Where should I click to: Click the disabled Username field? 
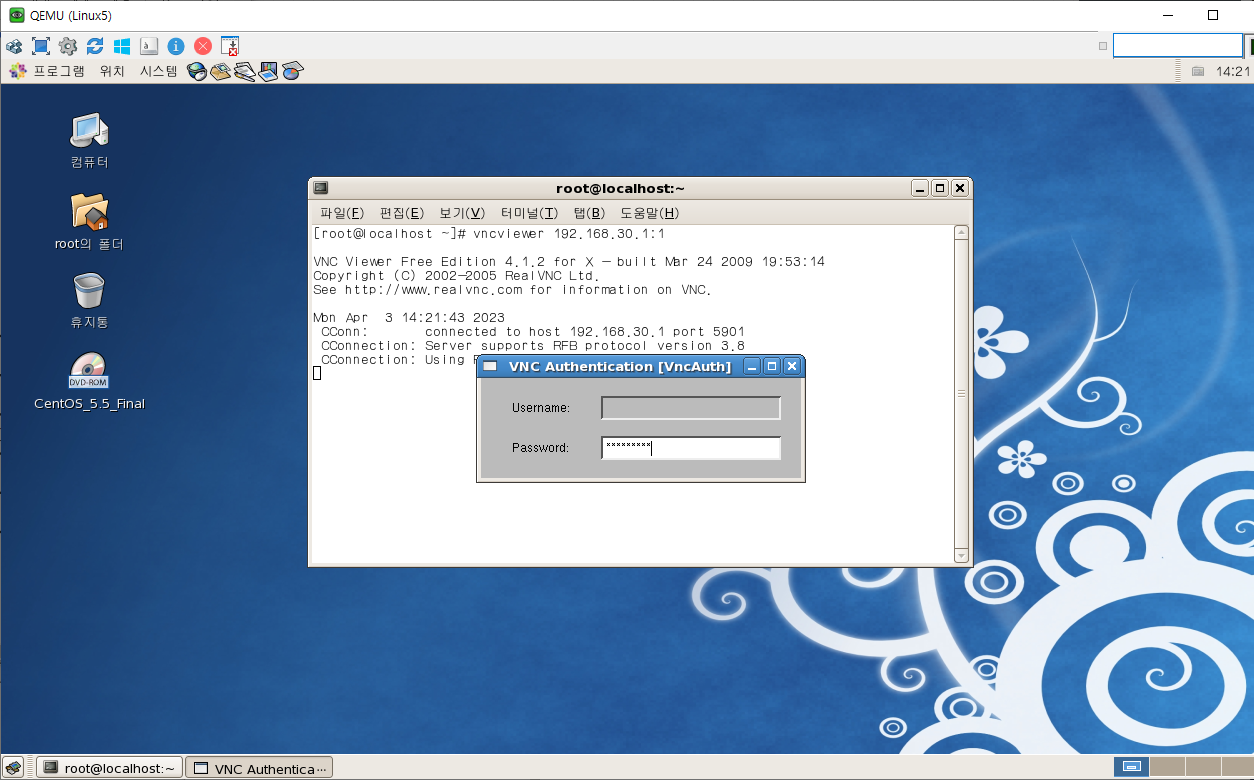coord(691,408)
